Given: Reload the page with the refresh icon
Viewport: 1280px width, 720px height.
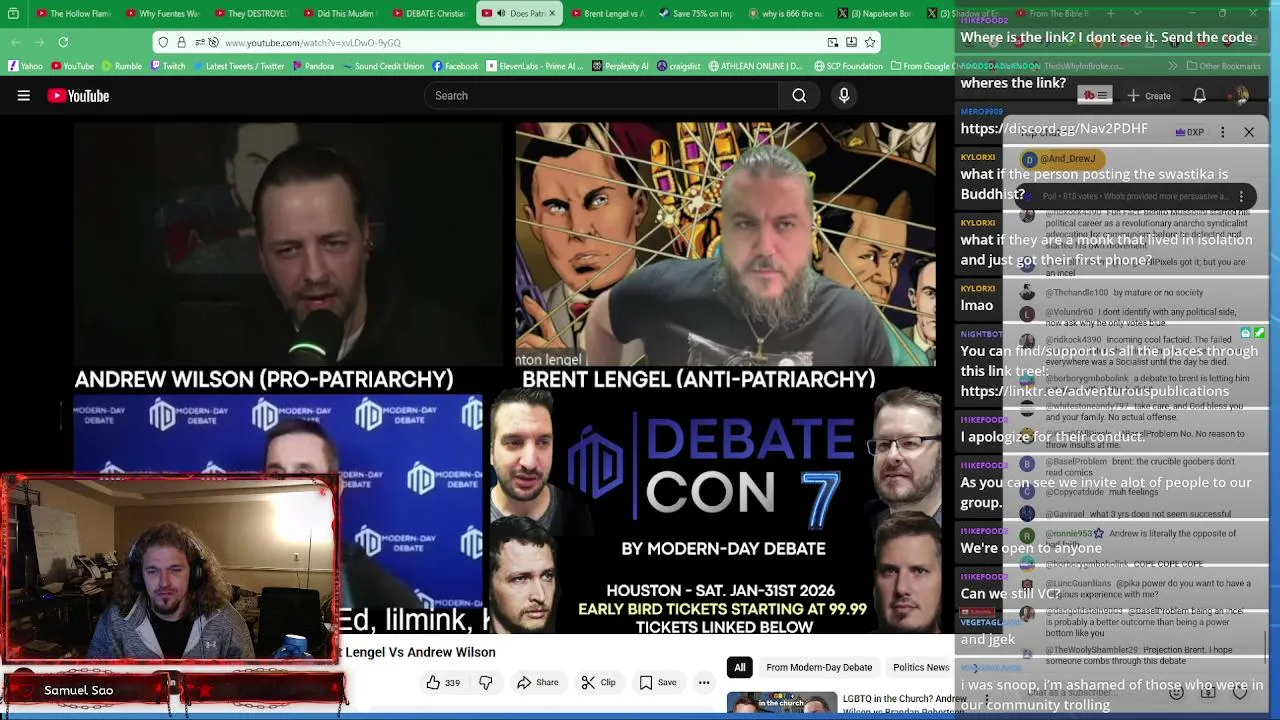Looking at the screenshot, I should [x=63, y=42].
